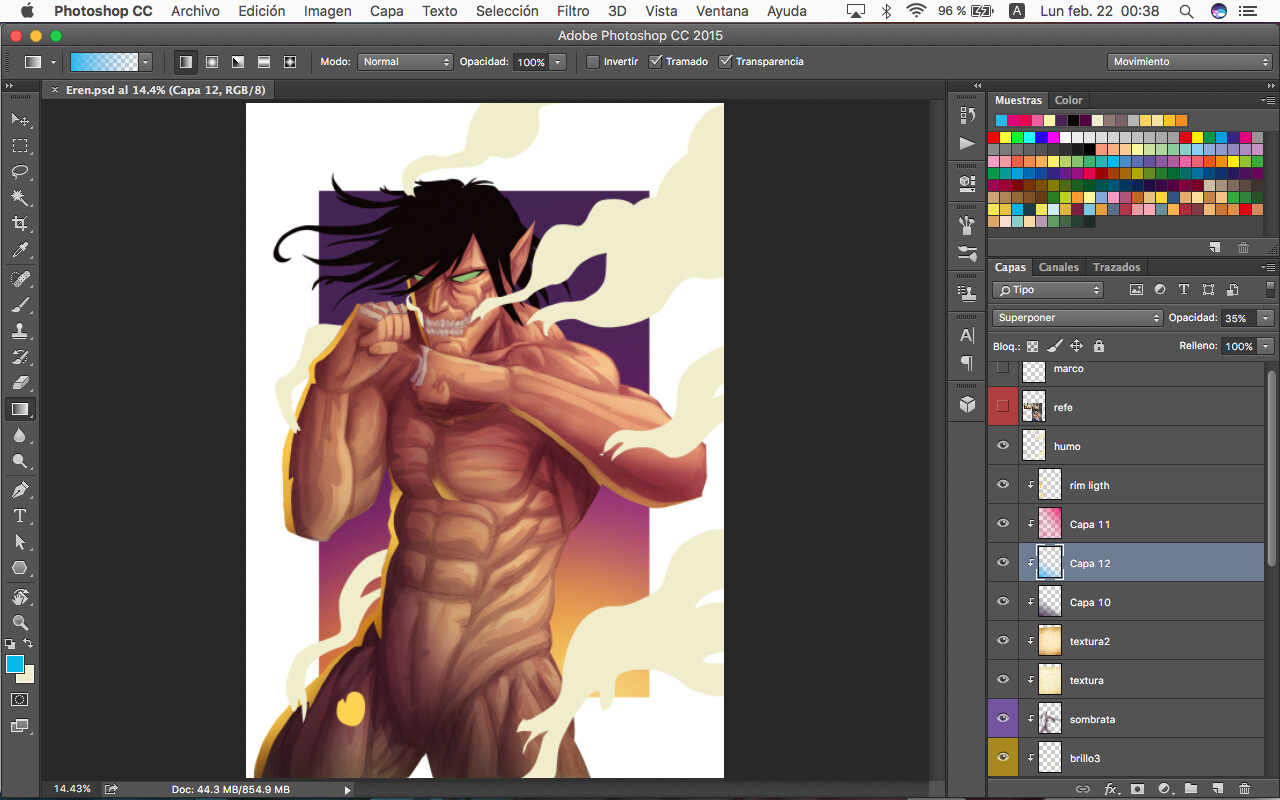This screenshot has height=800, width=1280.
Task: Hide the sombrata layer
Action: click(x=1002, y=719)
